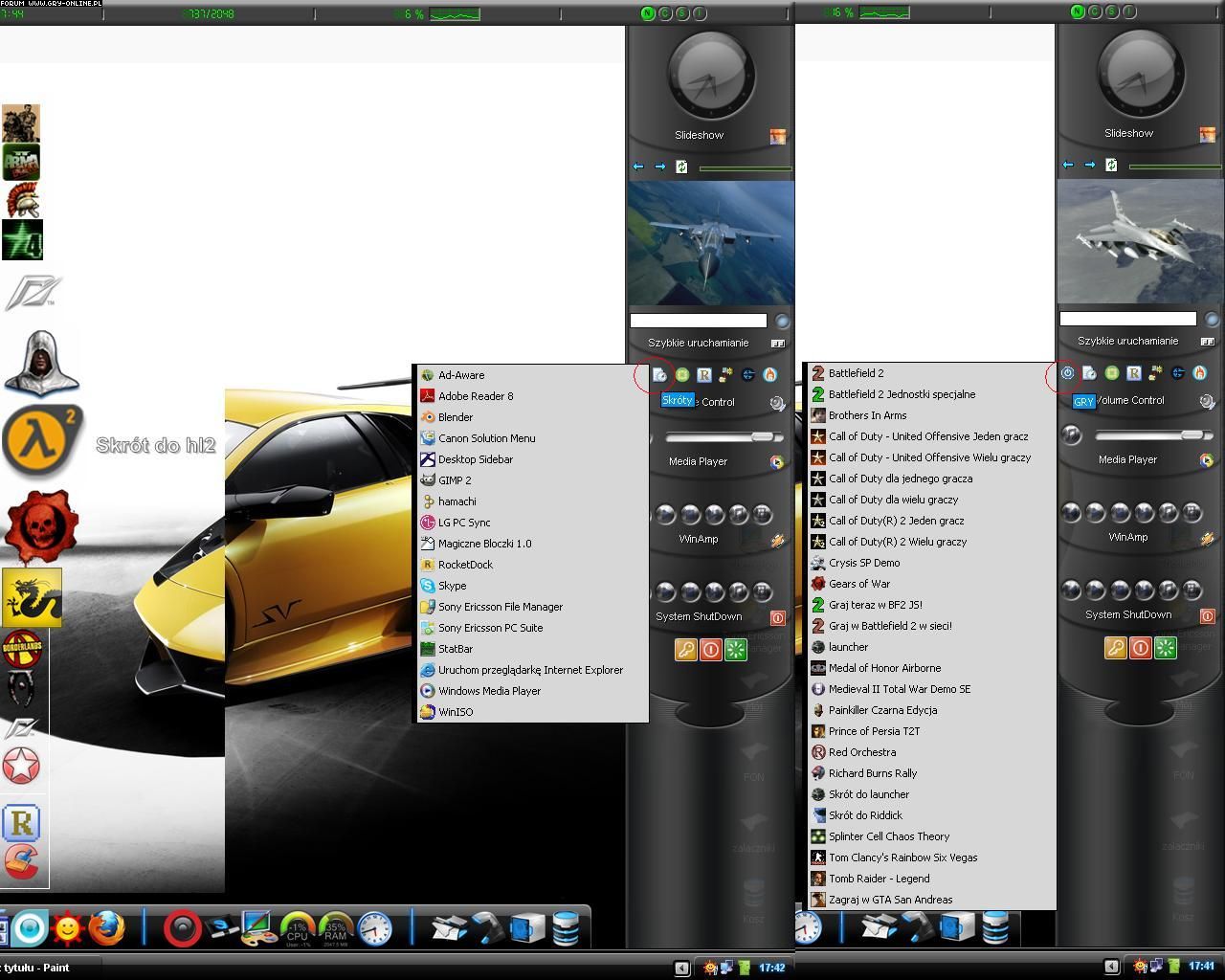
Task: Click the database cylinders icon in left dock
Action: coord(566,927)
